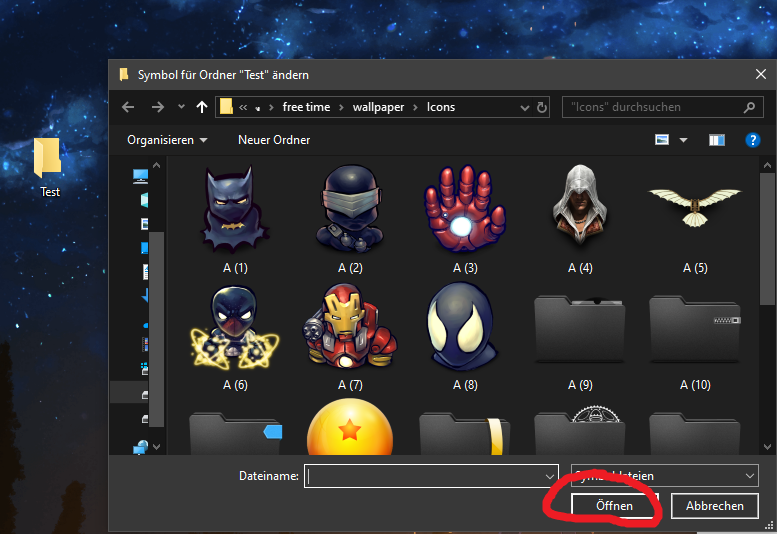Cancel with the Abbrechen button

(715, 506)
